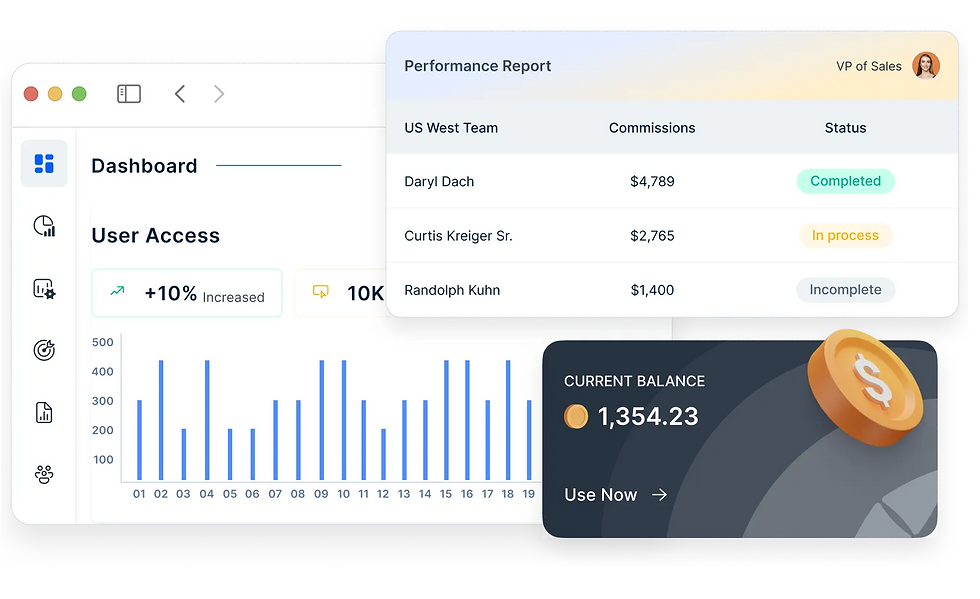Click the red close window button

[x=31, y=94]
